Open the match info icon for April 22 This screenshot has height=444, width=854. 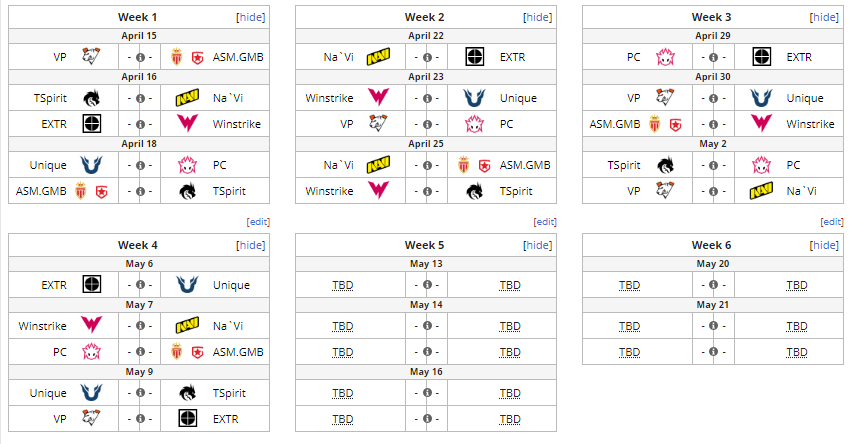click(427, 57)
